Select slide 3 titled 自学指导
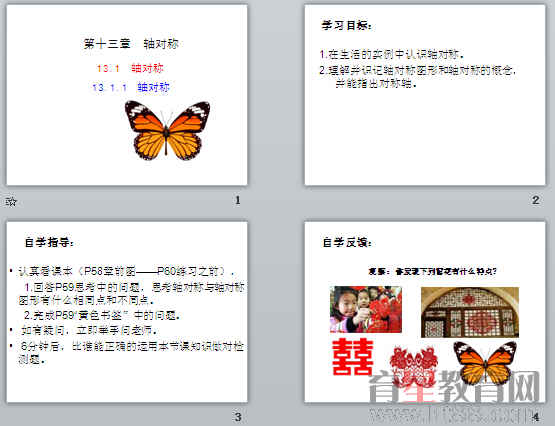The height and width of the screenshot is (426, 555). click(x=127, y=312)
